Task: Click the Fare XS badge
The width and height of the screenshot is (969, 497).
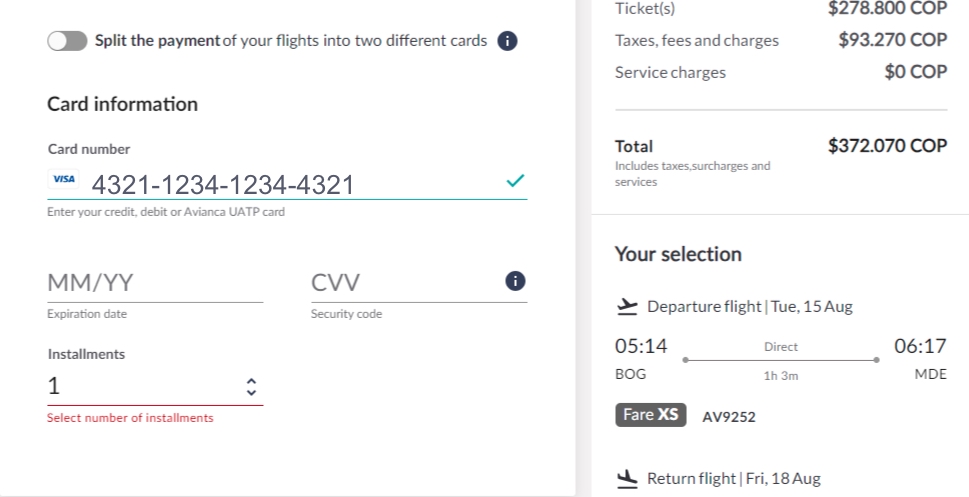Action: [650, 415]
